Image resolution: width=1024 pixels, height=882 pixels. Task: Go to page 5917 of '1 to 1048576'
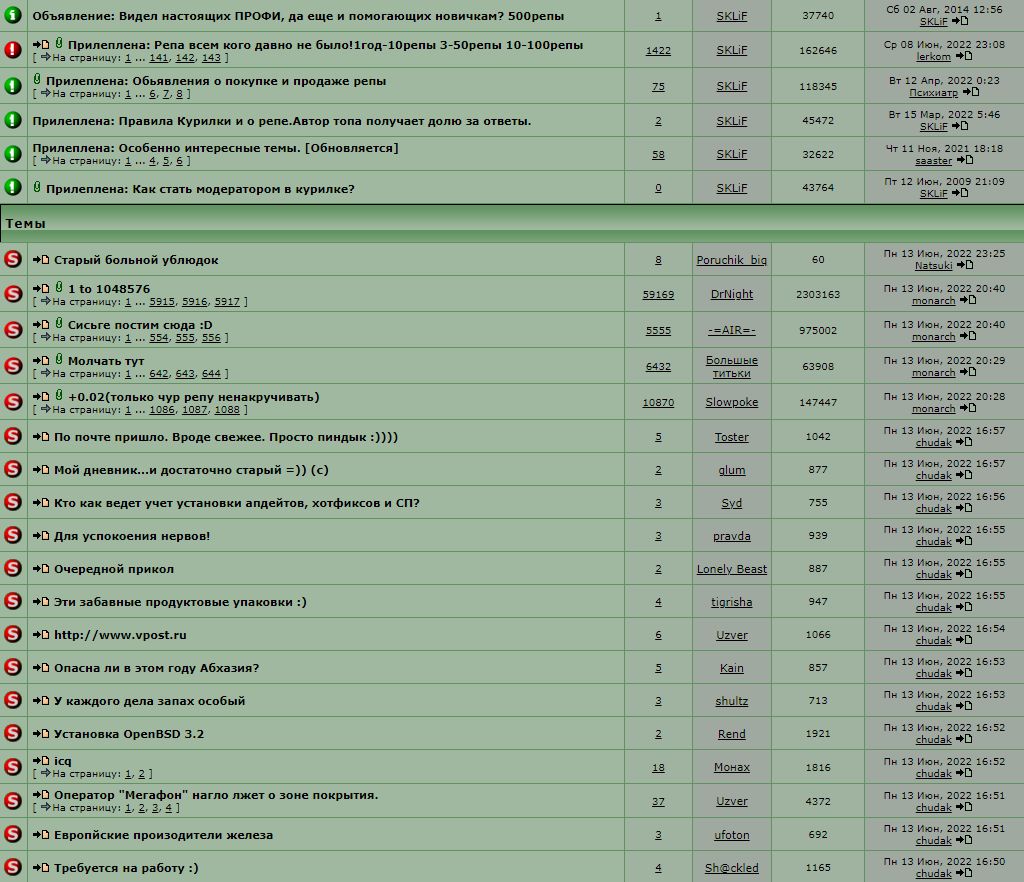tap(227, 302)
